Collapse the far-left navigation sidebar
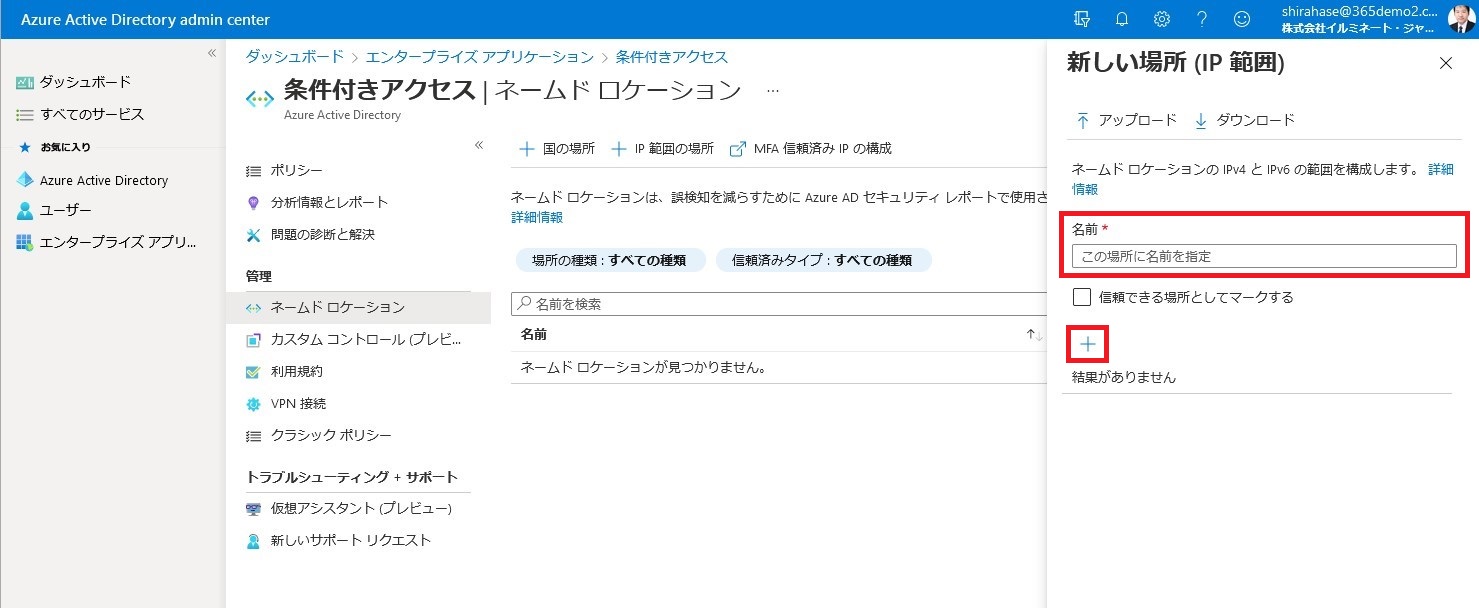 (x=212, y=53)
